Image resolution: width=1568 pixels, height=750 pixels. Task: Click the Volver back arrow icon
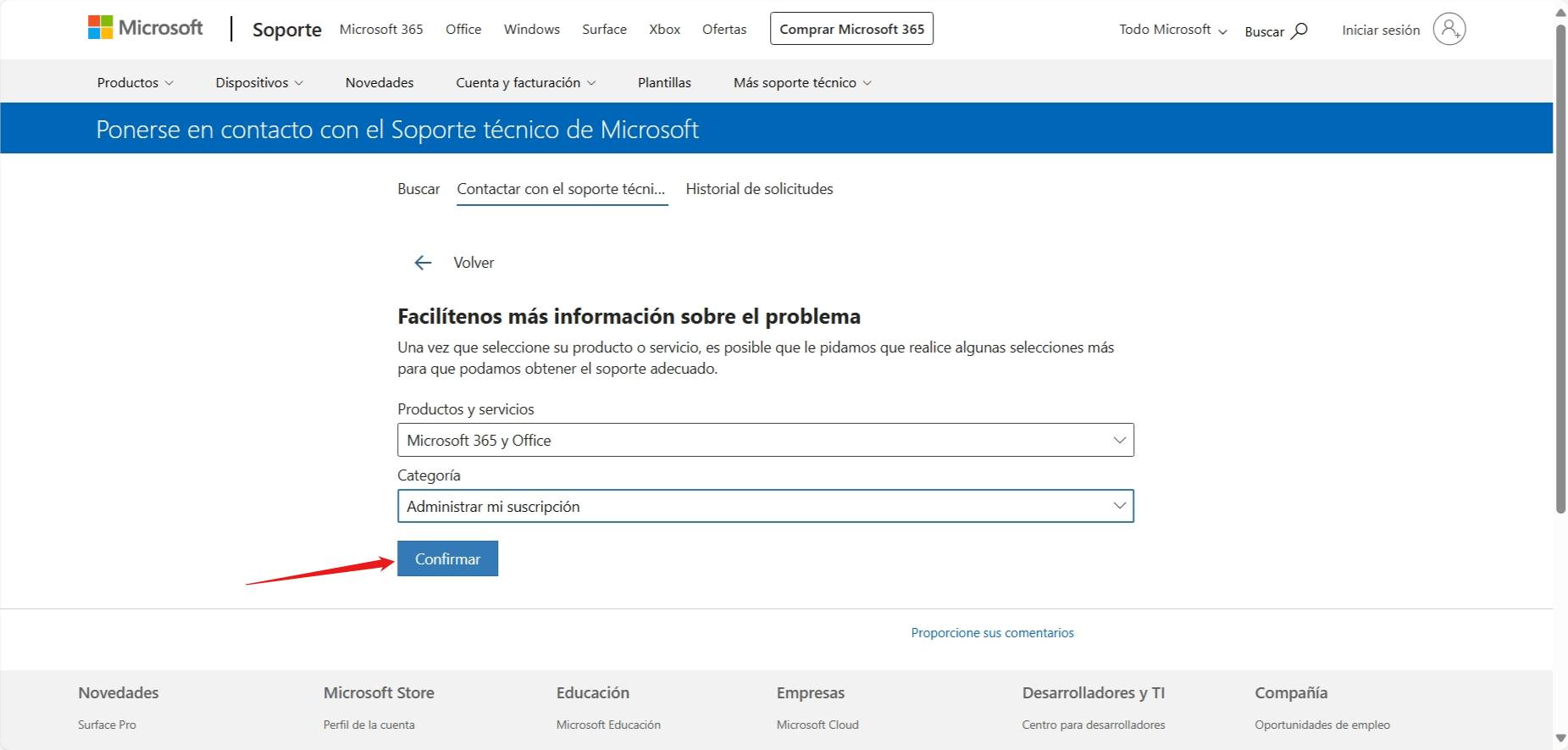[423, 263]
